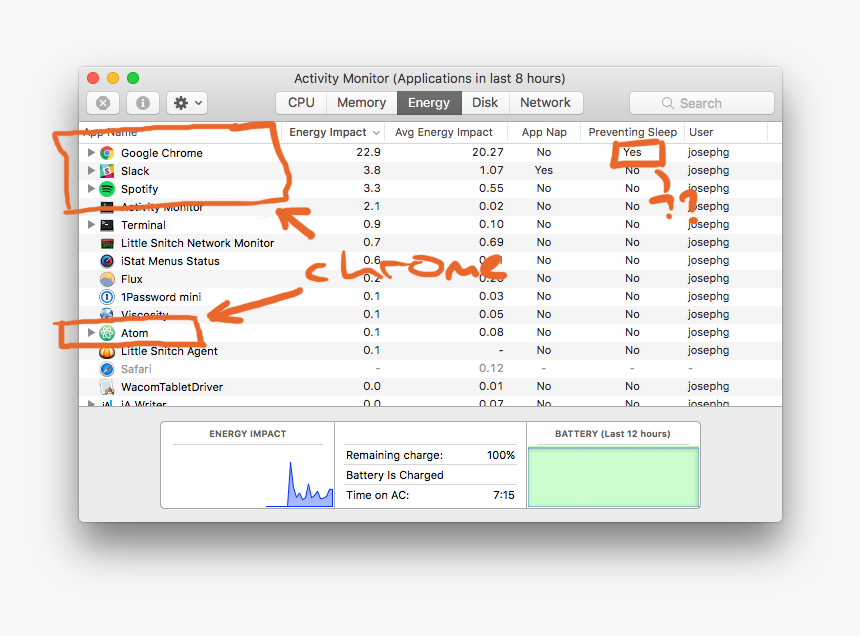
Task: Switch to the Memory tab
Action: tap(361, 103)
